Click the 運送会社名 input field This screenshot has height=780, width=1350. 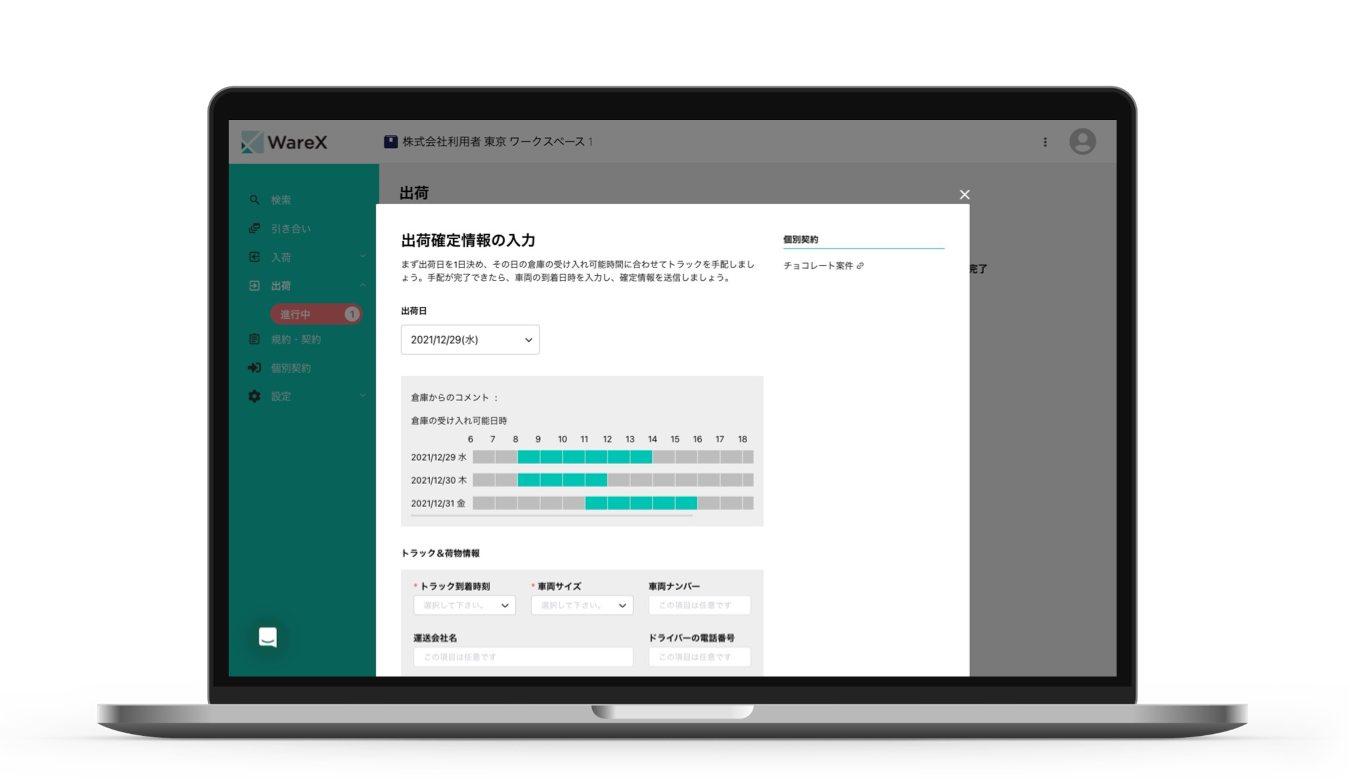(523, 657)
